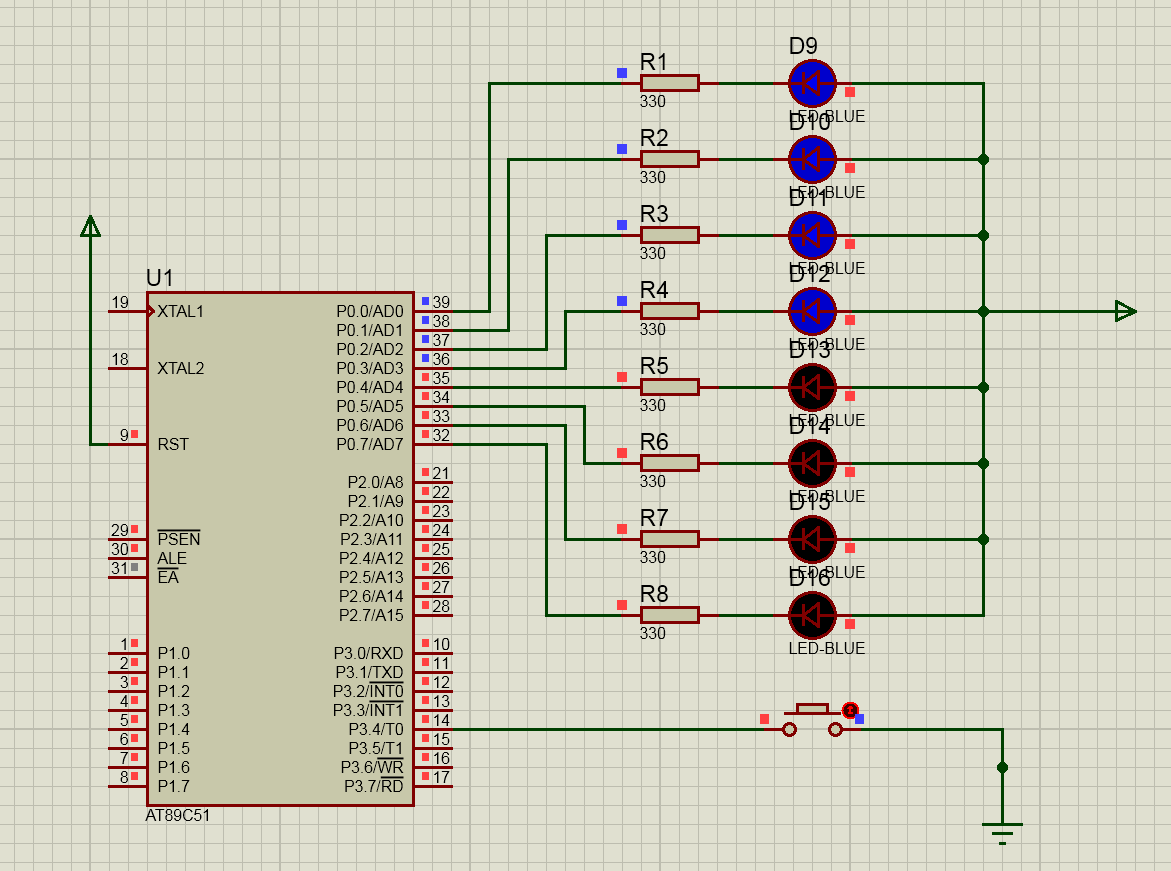Viewport: 1171px width, 871px height.
Task: Click the ground symbol
Action: click(x=1002, y=830)
